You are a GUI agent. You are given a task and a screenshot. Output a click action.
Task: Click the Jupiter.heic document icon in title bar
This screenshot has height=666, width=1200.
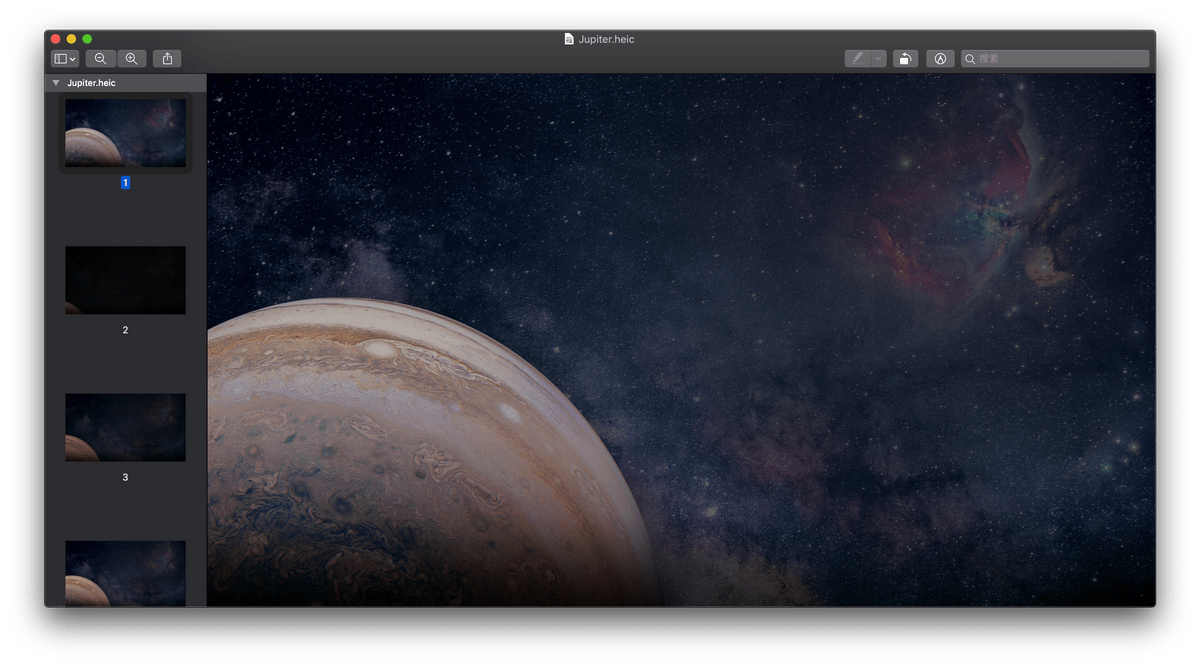[569, 39]
